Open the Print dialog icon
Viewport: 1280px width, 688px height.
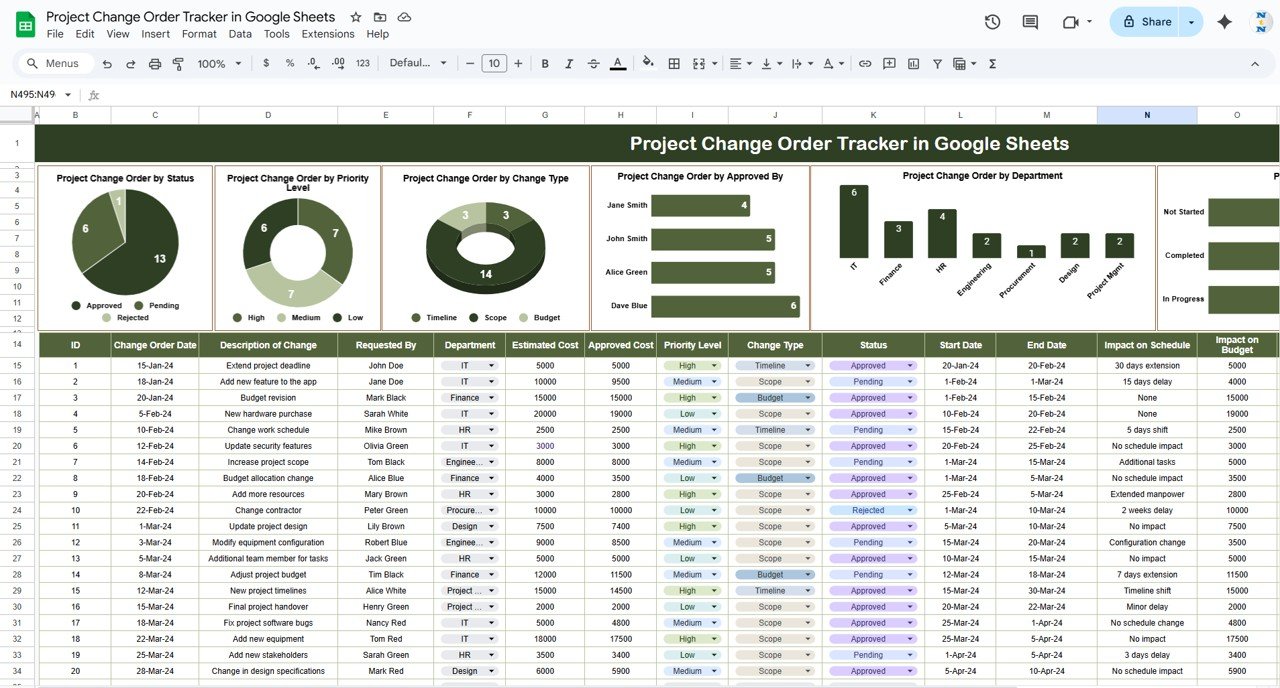(x=154, y=63)
